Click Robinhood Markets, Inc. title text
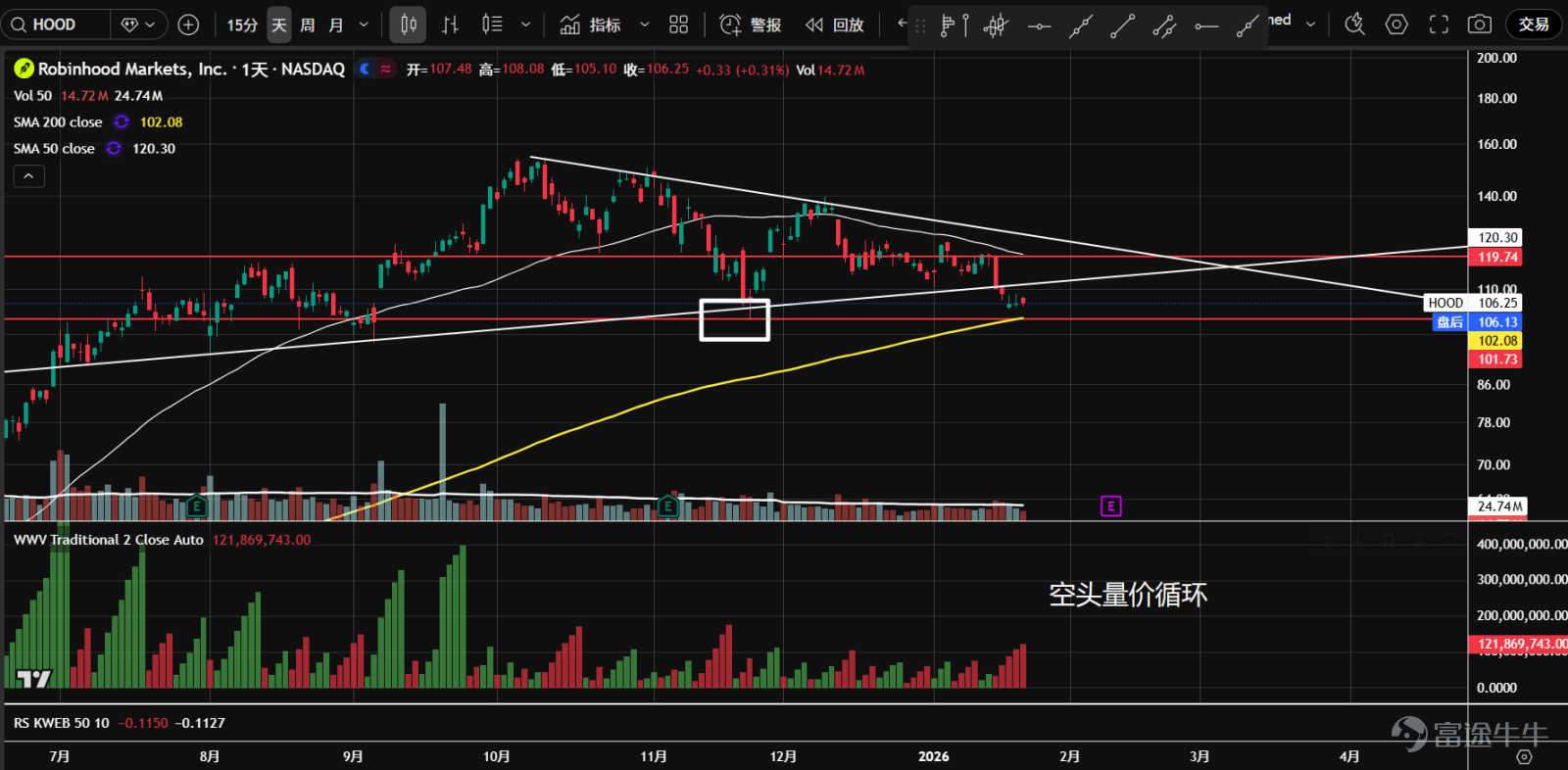The width and height of the screenshot is (1568, 770). tap(132, 69)
